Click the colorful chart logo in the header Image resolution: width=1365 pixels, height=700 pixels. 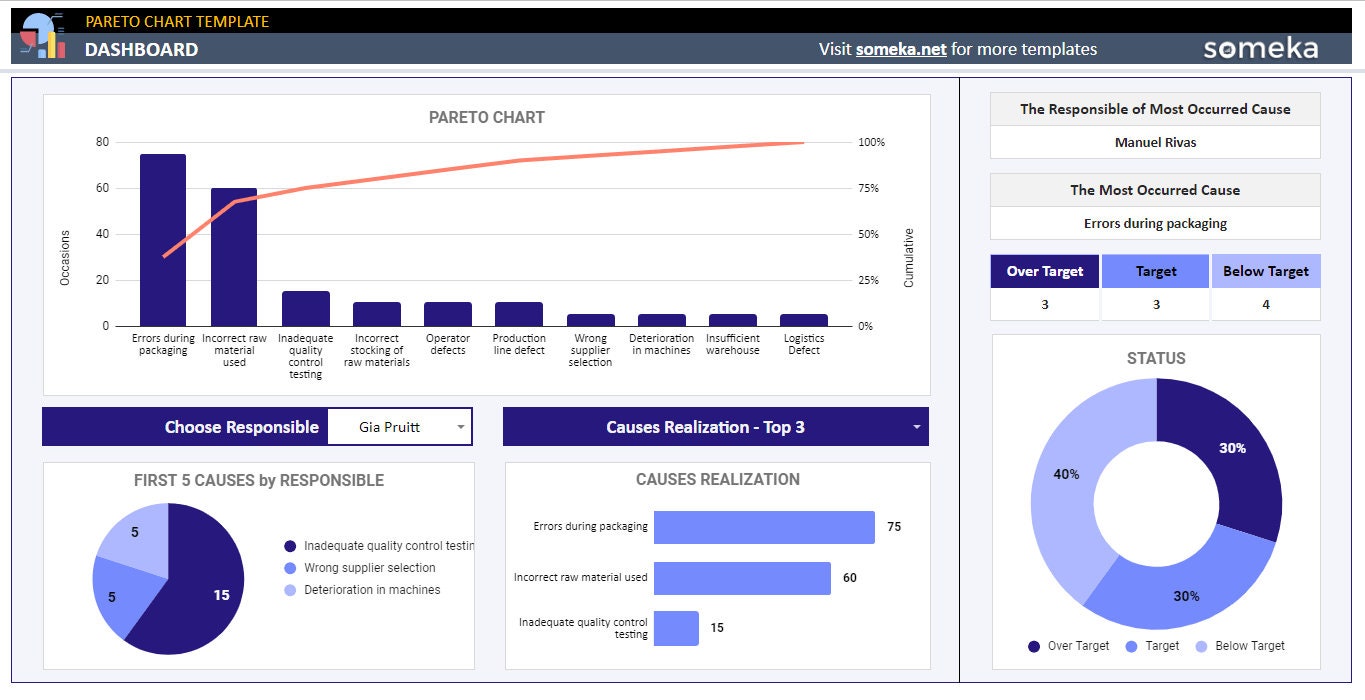pyautogui.click(x=41, y=33)
